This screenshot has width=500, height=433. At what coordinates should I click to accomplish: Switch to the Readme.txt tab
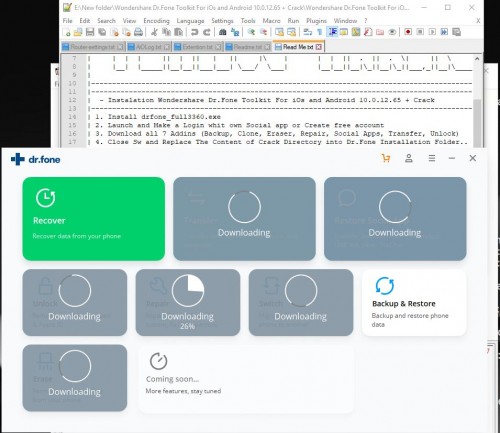[248, 47]
